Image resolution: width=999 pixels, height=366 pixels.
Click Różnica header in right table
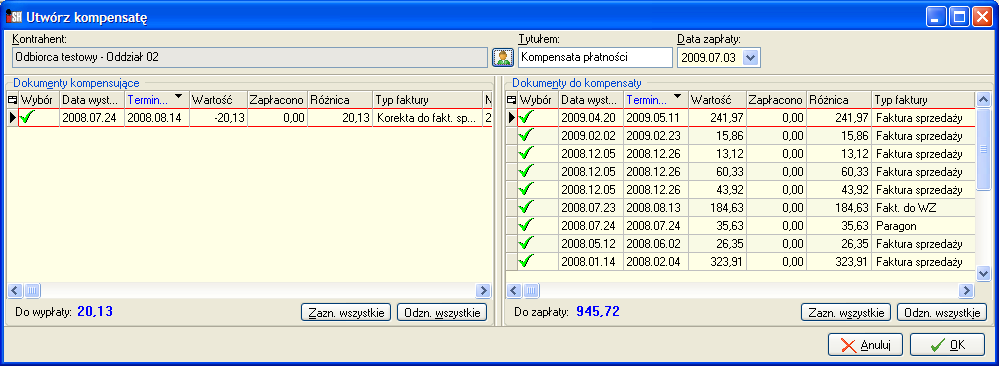pyautogui.click(x=839, y=99)
